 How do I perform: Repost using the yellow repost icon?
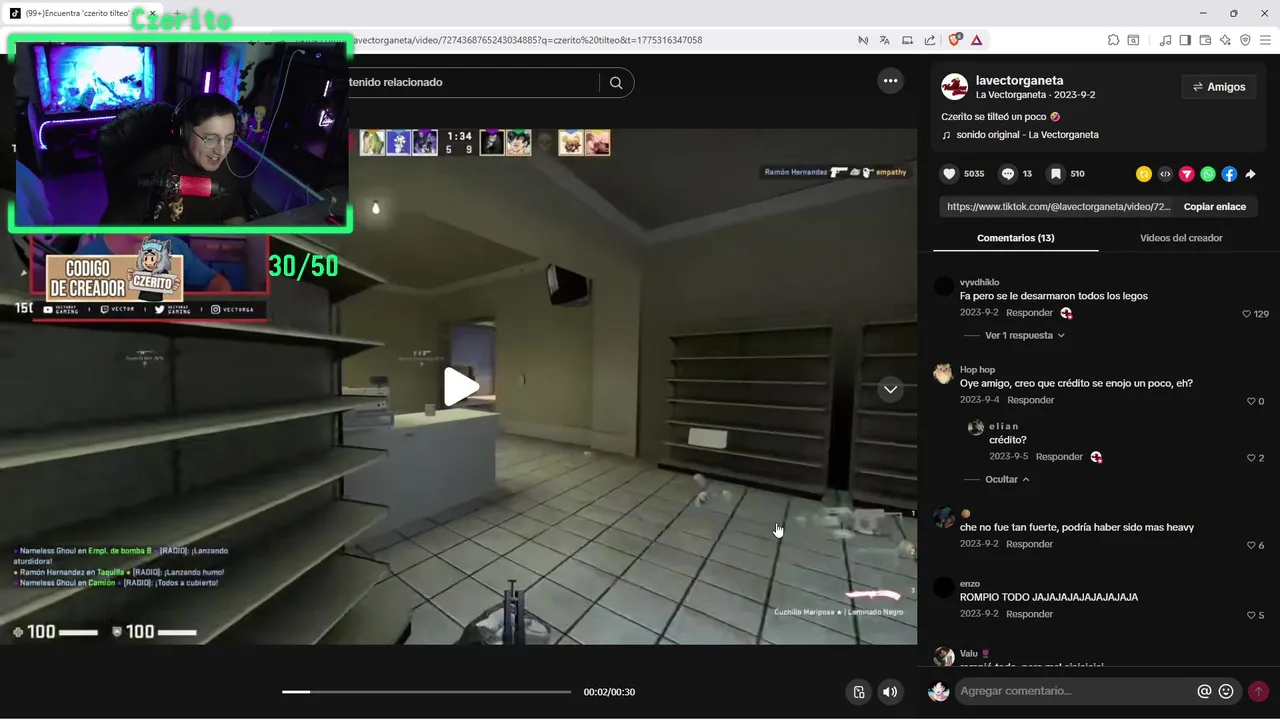(1144, 174)
